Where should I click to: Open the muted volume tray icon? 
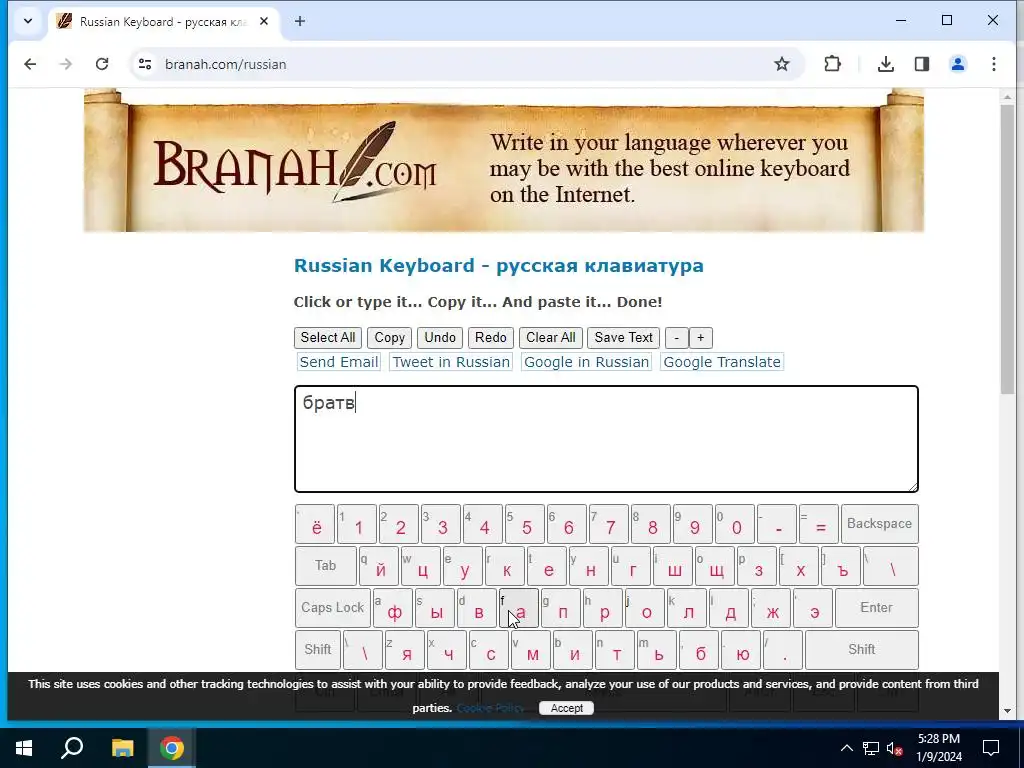click(894, 748)
